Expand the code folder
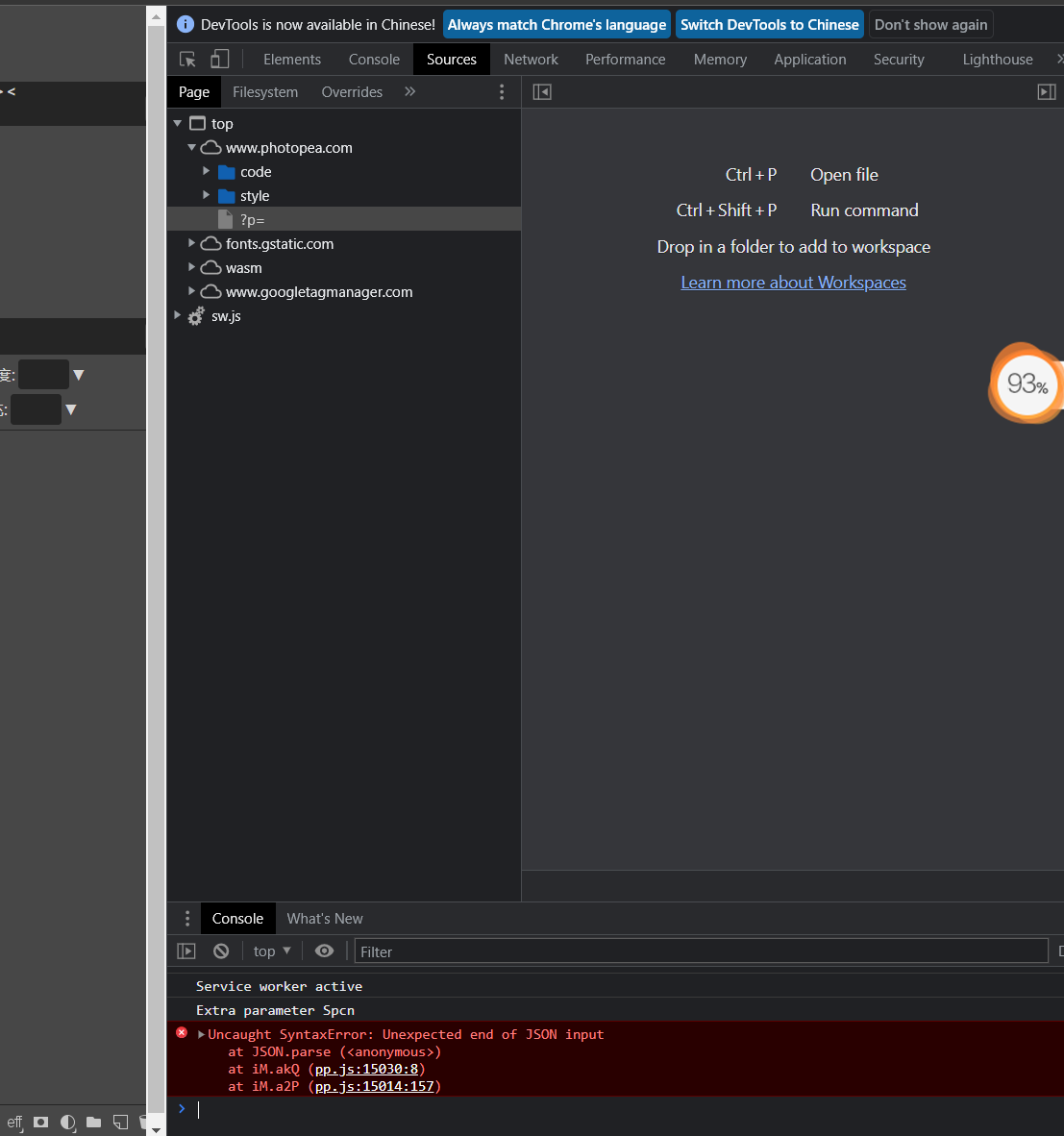The width and height of the screenshot is (1064, 1136). coord(206,171)
